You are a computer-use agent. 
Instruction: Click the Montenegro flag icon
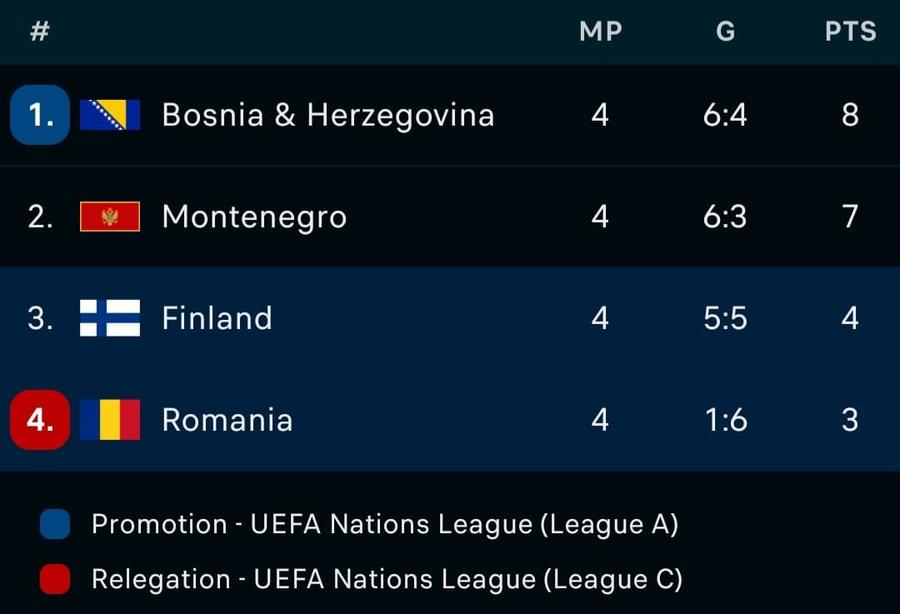pos(110,216)
